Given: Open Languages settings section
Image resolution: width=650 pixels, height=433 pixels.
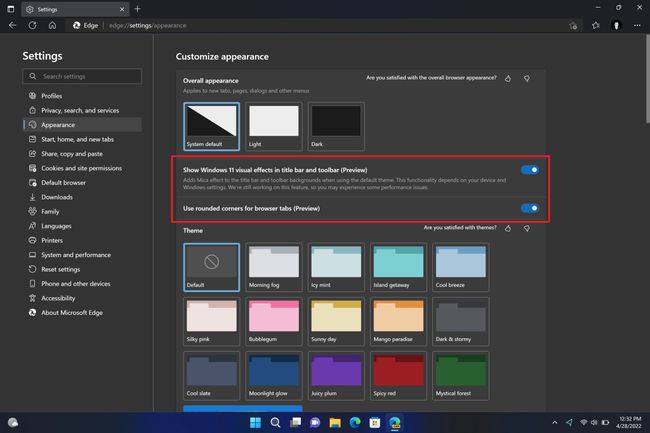Looking at the screenshot, I should [82, 226].
